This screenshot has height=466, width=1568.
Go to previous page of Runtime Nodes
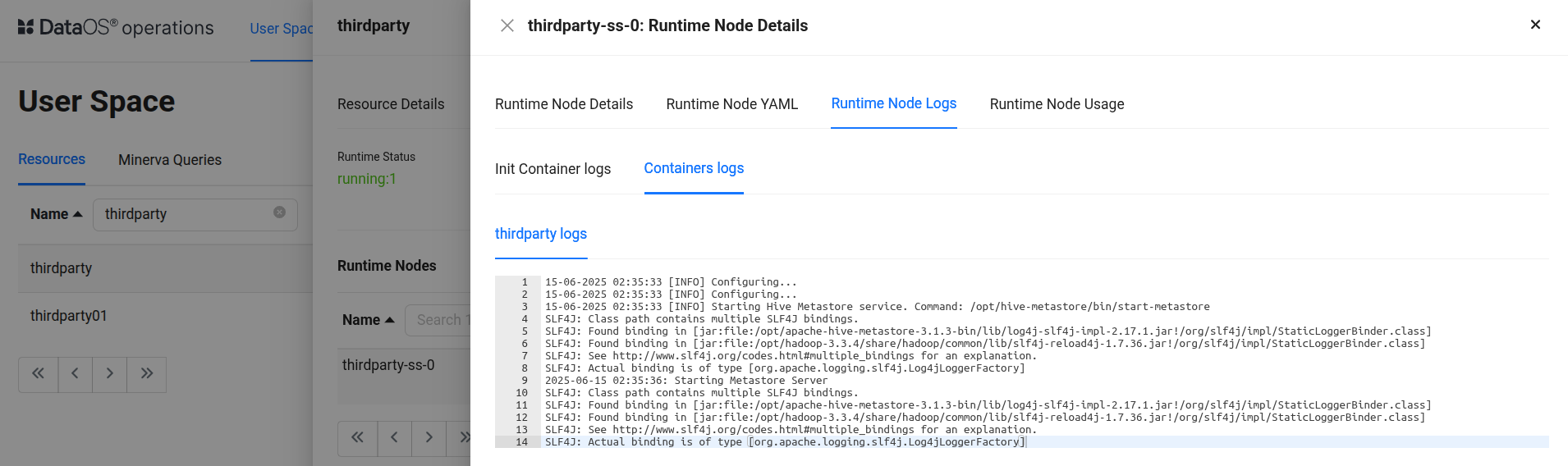394,438
